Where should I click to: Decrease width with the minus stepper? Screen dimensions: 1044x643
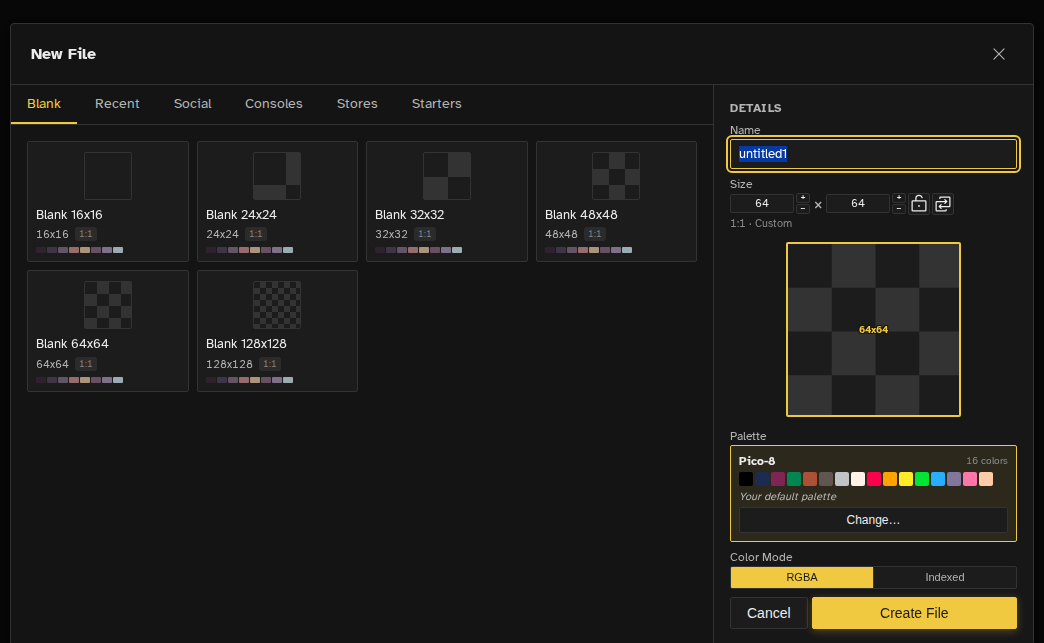(x=803, y=208)
